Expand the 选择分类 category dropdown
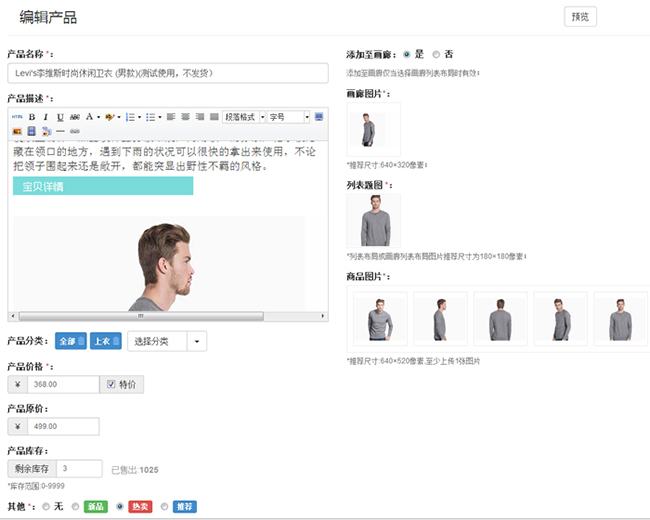The width and height of the screenshot is (650, 520). pyautogui.click(x=166, y=342)
